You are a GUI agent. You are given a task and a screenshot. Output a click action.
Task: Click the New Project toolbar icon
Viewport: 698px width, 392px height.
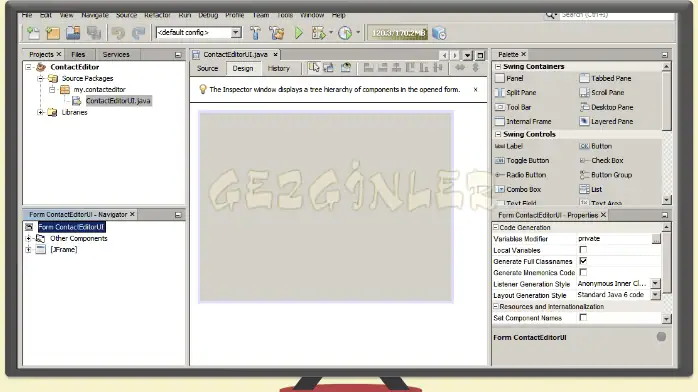click(x=53, y=33)
